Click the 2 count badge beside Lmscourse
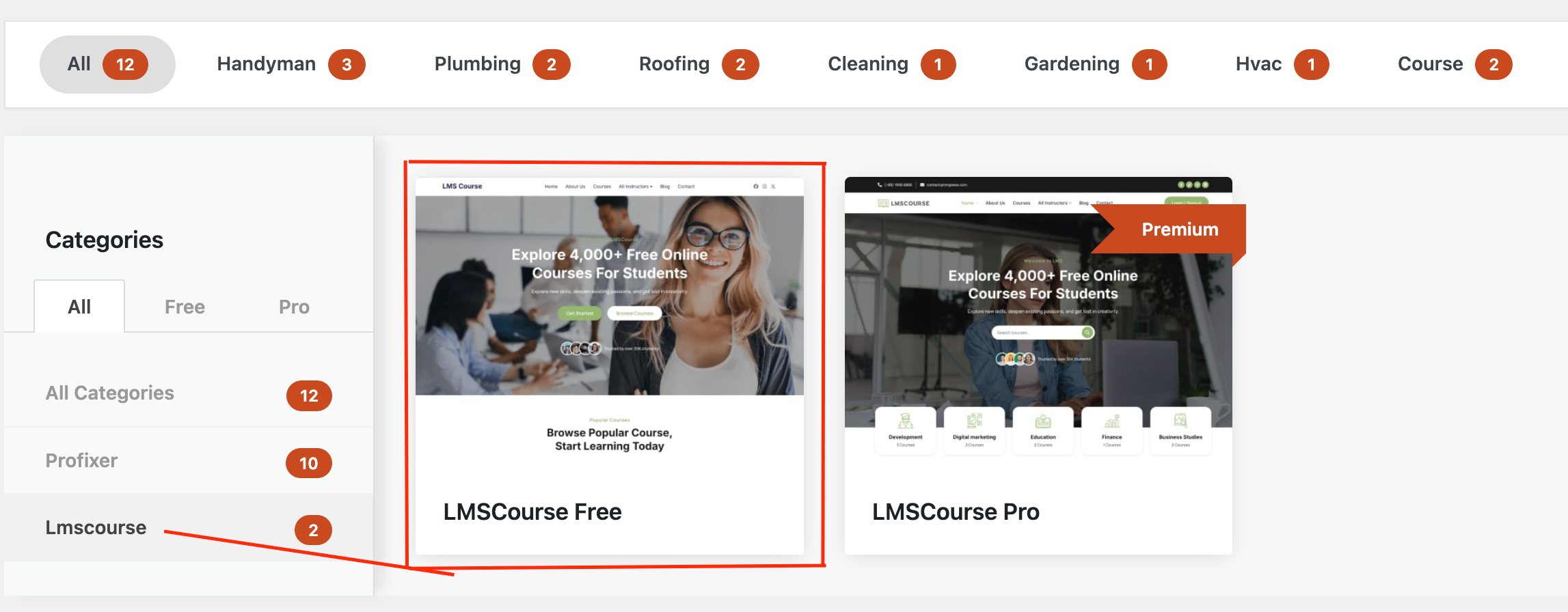 (313, 530)
